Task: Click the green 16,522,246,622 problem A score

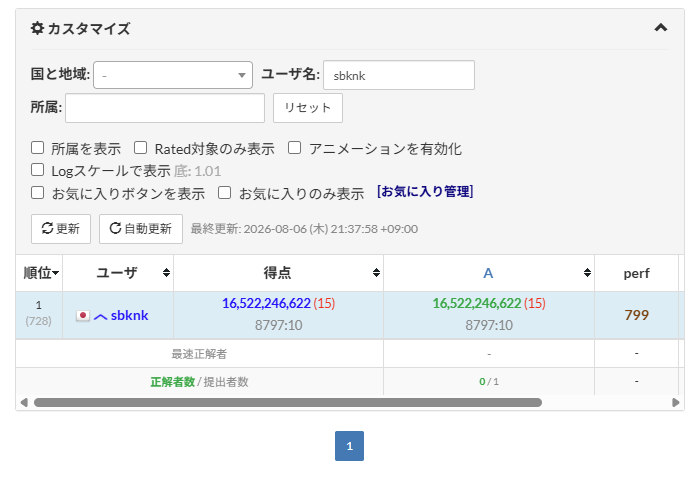Action: [x=477, y=303]
